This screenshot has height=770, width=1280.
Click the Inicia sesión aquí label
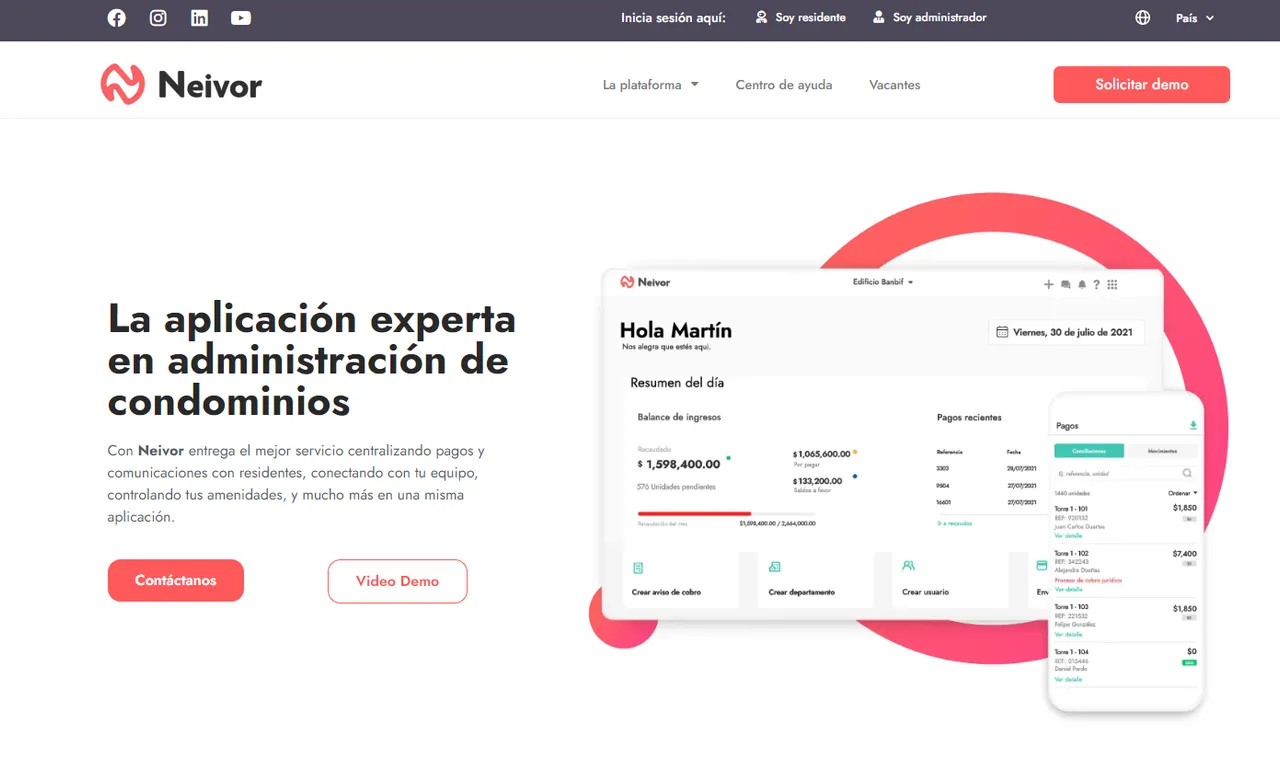pyautogui.click(x=673, y=18)
